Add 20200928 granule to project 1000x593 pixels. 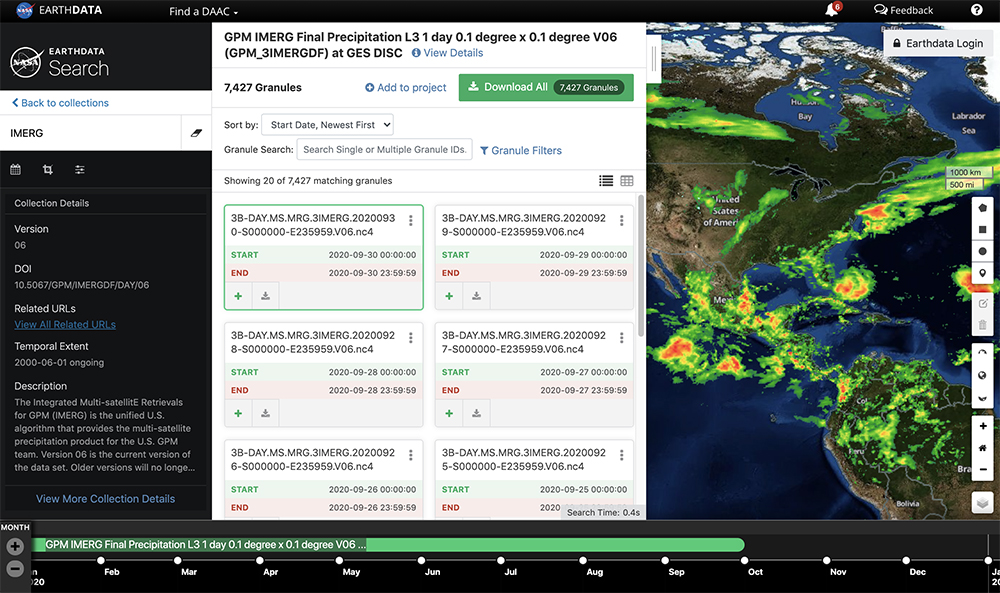[239, 413]
